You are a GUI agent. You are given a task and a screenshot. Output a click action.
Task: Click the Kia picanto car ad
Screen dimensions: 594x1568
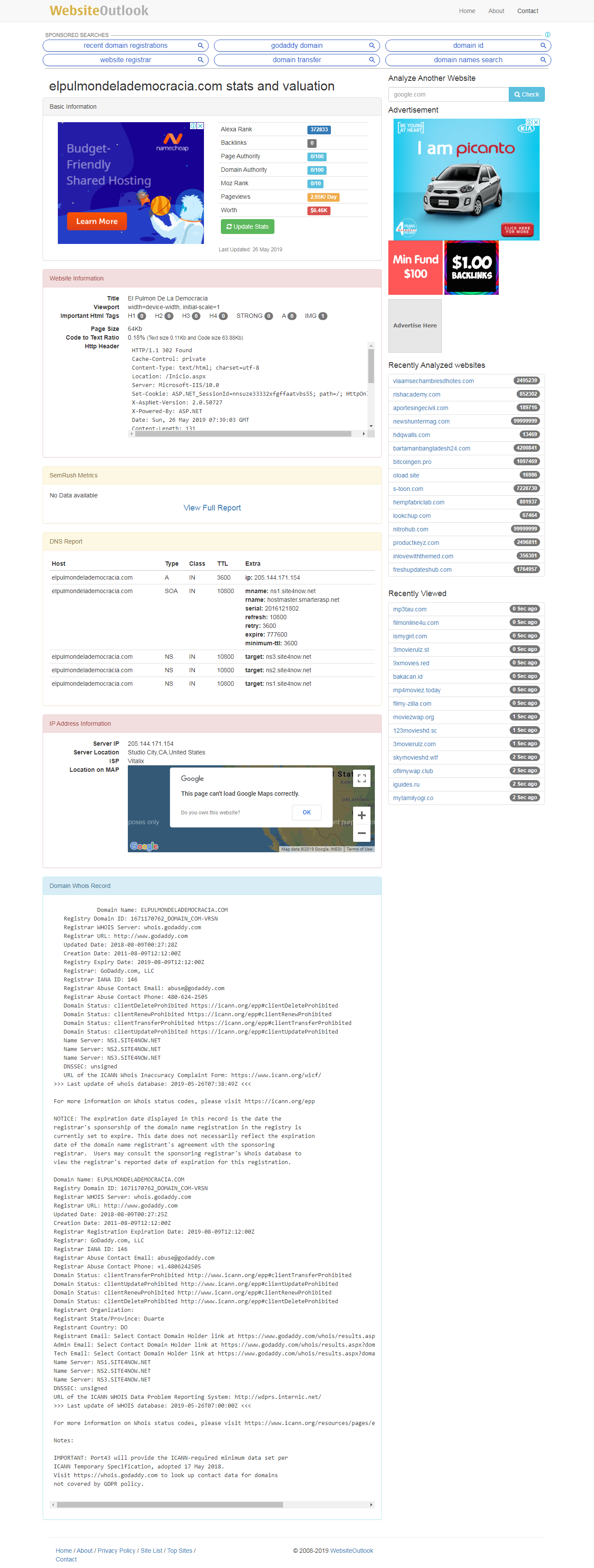[466, 180]
